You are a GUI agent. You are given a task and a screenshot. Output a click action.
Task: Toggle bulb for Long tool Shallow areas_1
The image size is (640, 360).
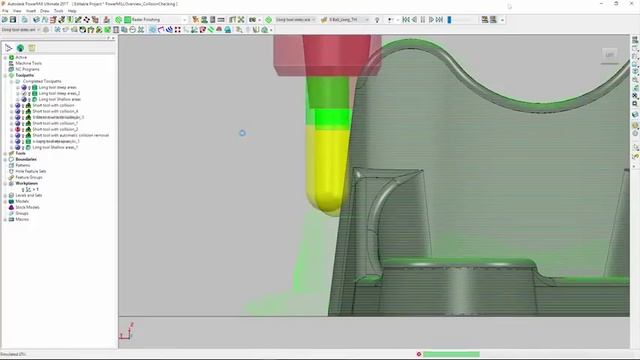pos(18,147)
